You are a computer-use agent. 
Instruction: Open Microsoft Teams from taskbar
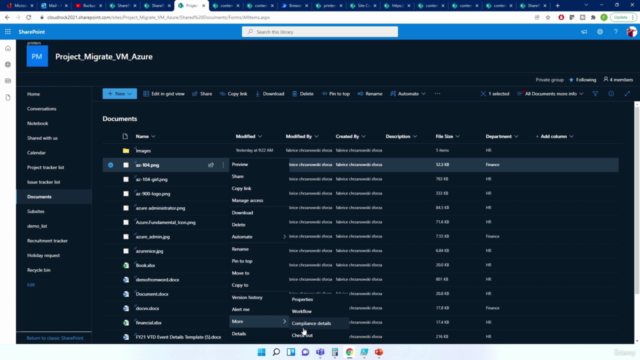(320, 352)
